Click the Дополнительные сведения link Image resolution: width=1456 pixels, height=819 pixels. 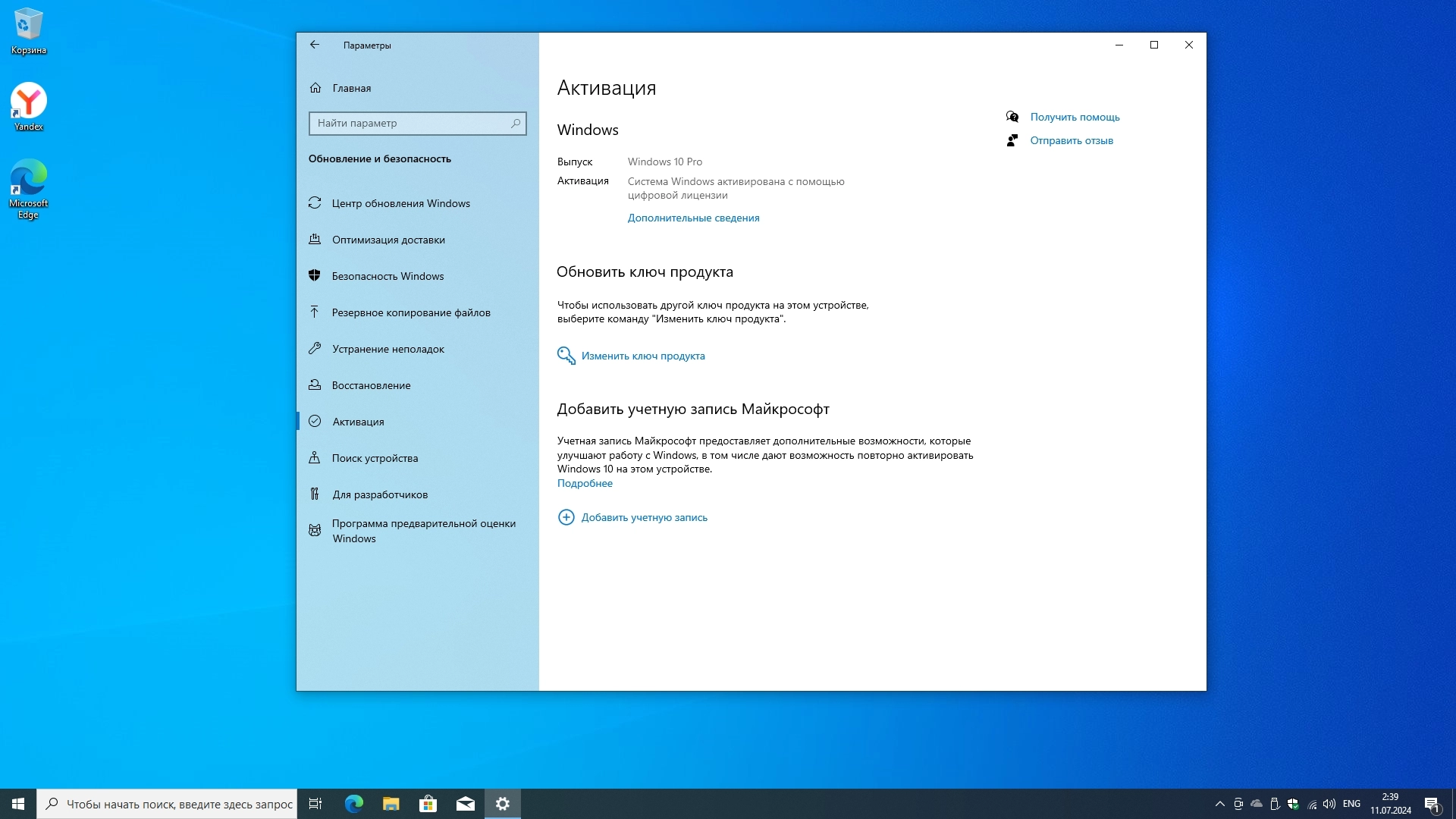(x=693, y=218)
